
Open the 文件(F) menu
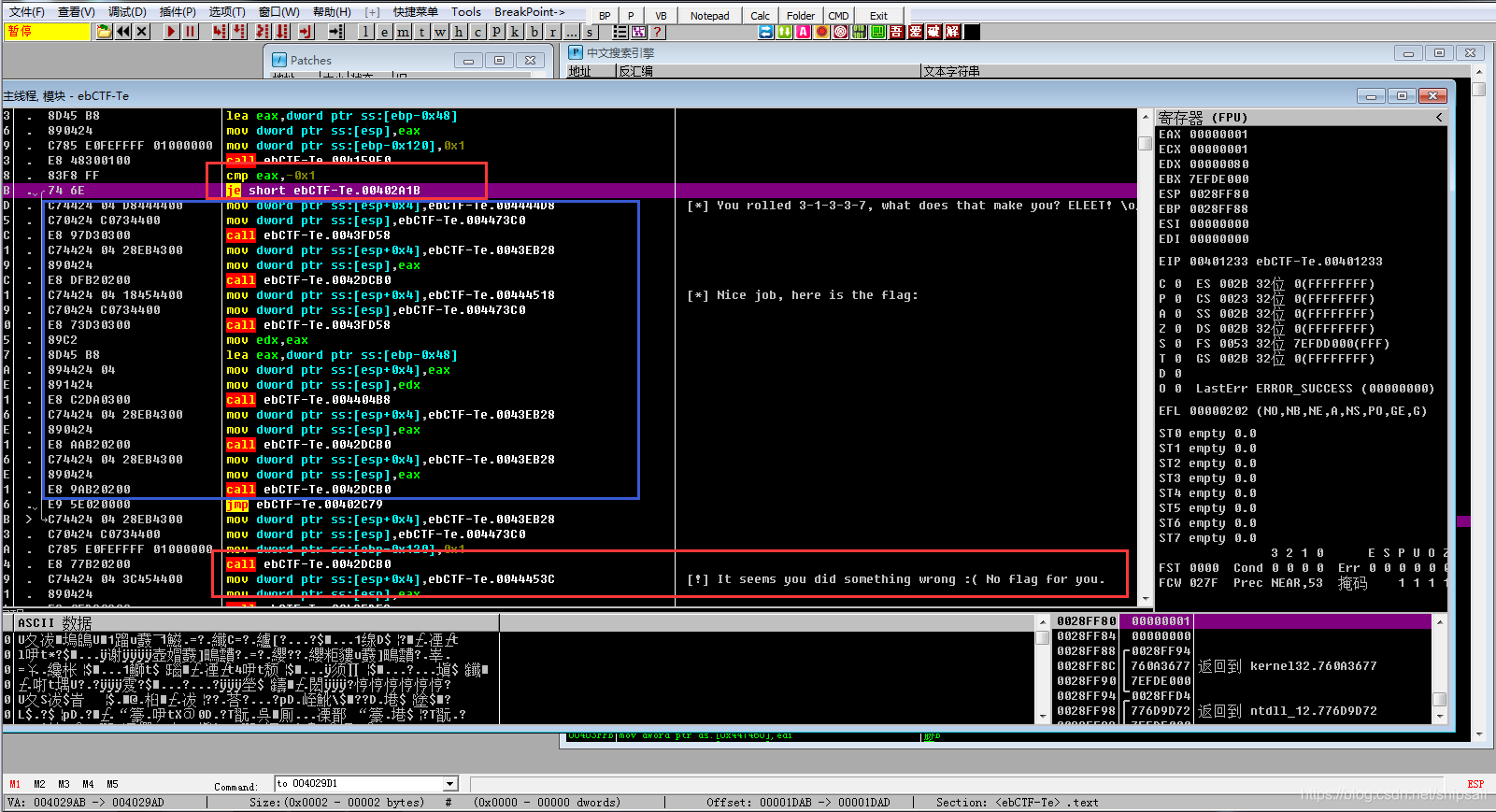[x=27, y=12]
